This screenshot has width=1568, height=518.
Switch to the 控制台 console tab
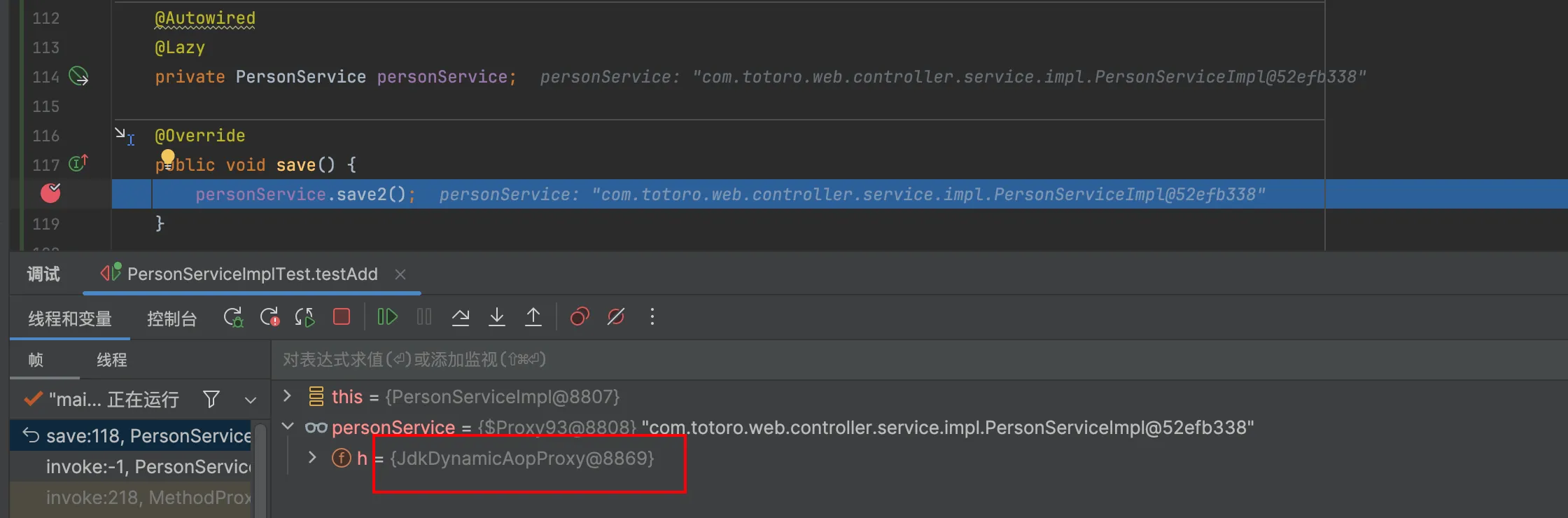pos(171,319)
